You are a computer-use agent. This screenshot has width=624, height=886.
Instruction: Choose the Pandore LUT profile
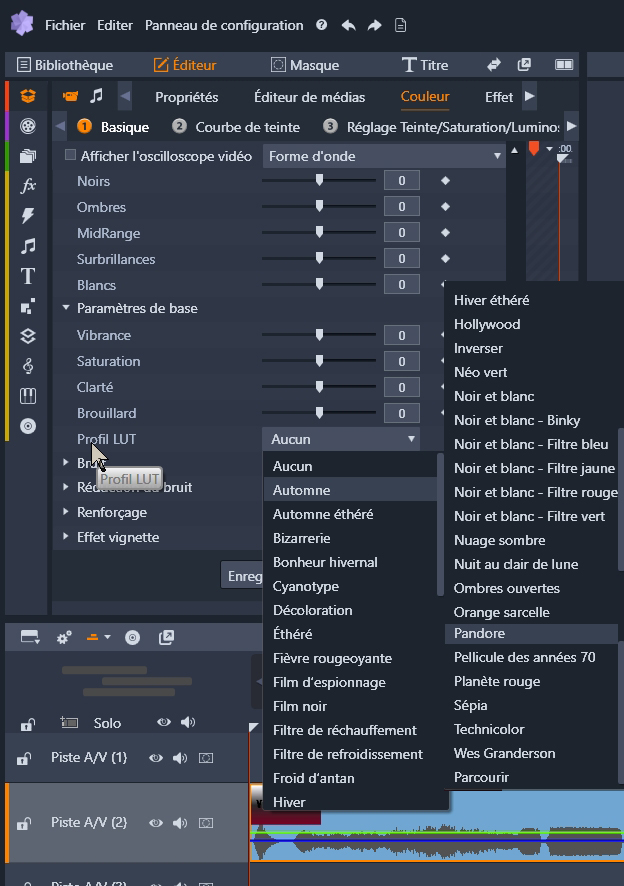pyautogui.click(x=531, y=633)
